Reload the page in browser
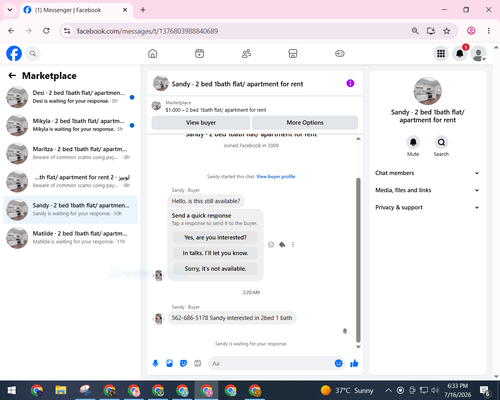The image size is (500, 400). pyautogui.click(x=46, y=31)
